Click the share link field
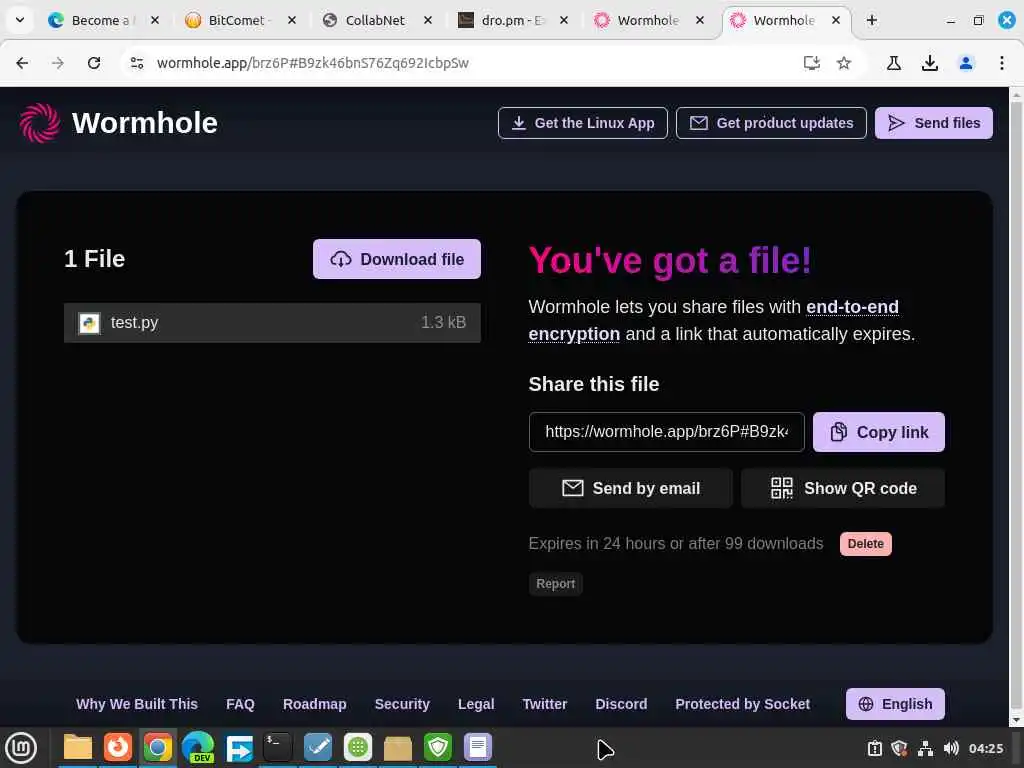Image resolution: width=1024 pixels, height=768 pixels. [666, 432]
